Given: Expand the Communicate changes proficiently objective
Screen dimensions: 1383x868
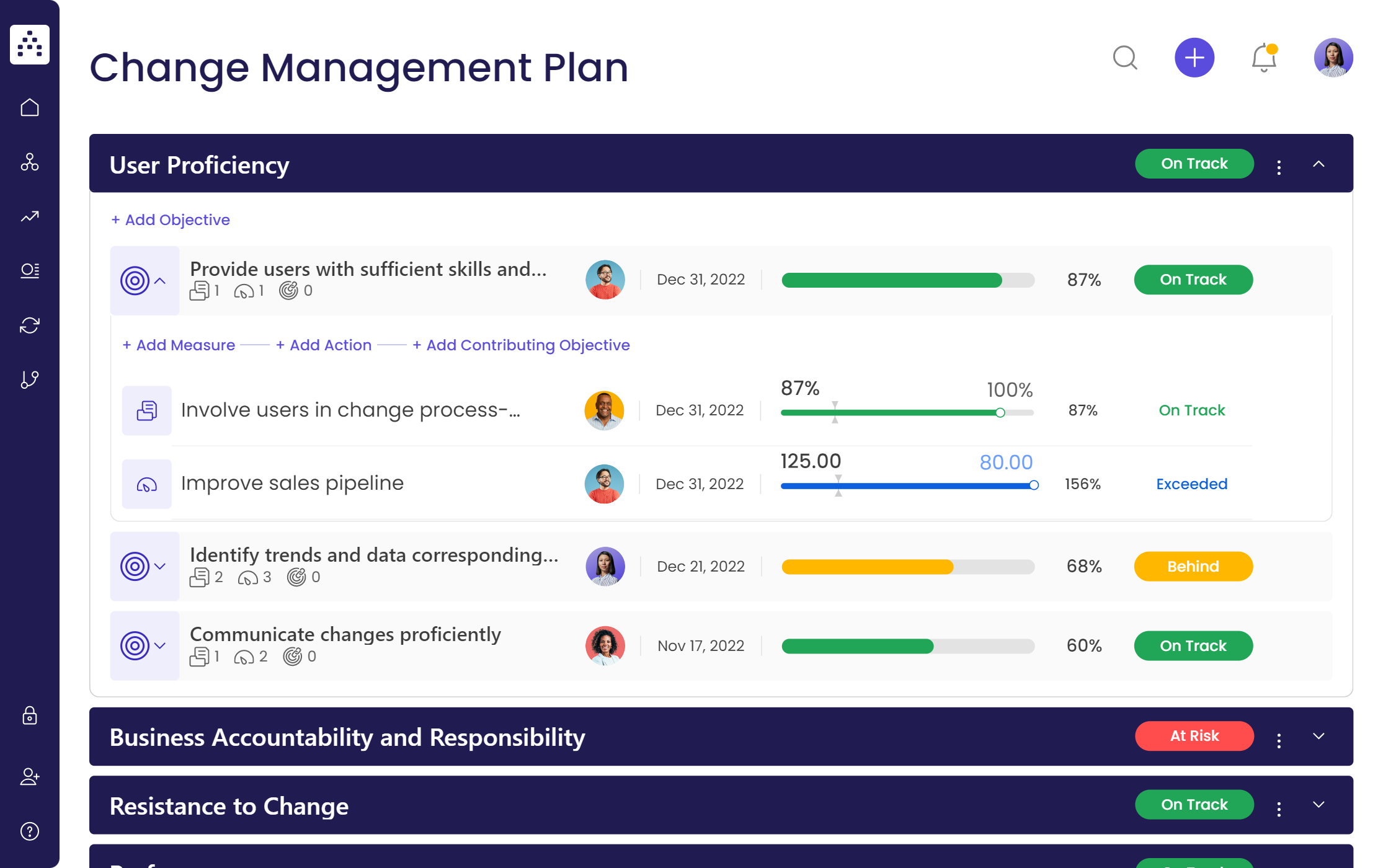Looking at the screenshot, I should [x=161, y=645].
